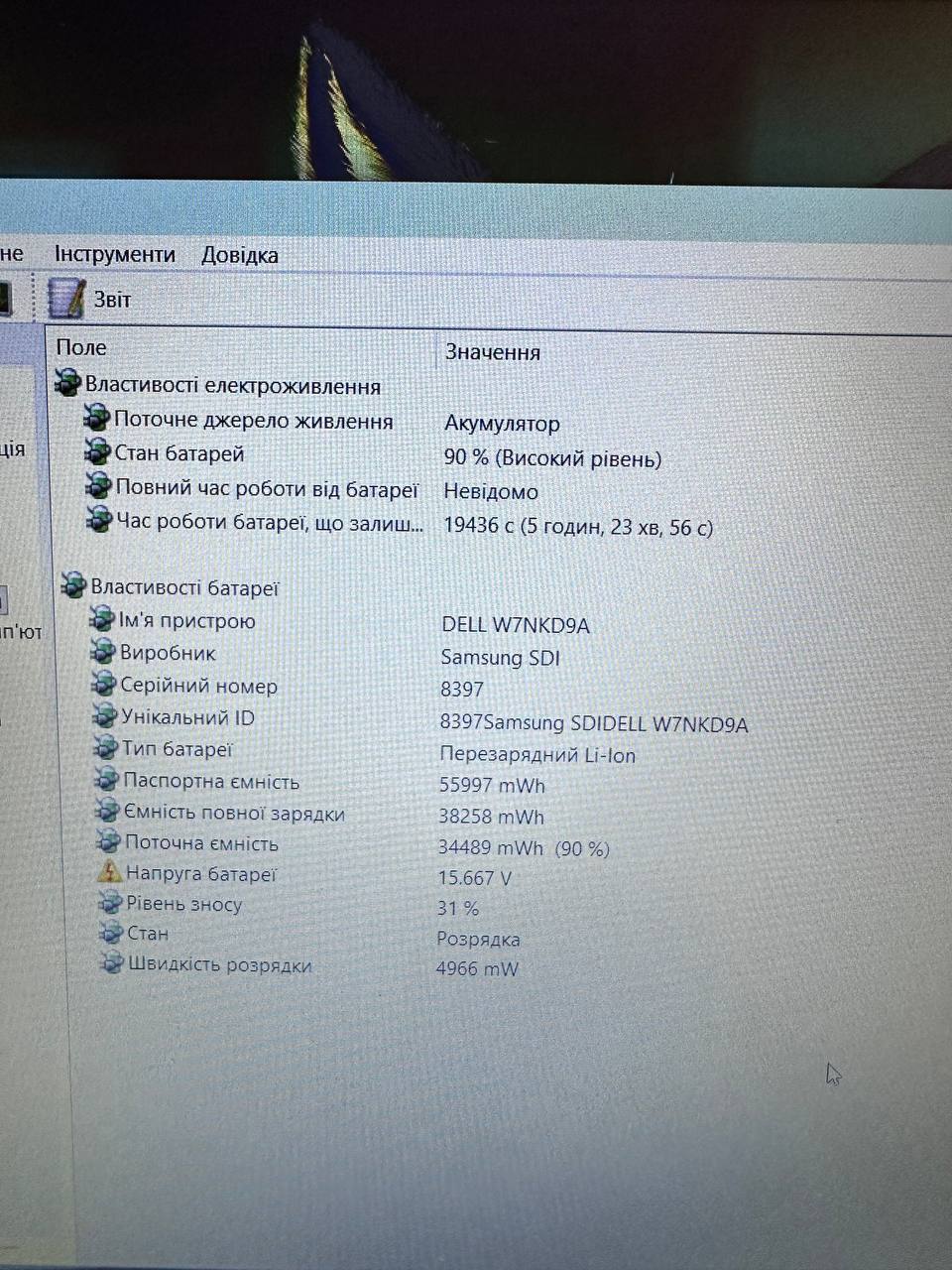Click the 55997 mWh value

coord(492,785)
